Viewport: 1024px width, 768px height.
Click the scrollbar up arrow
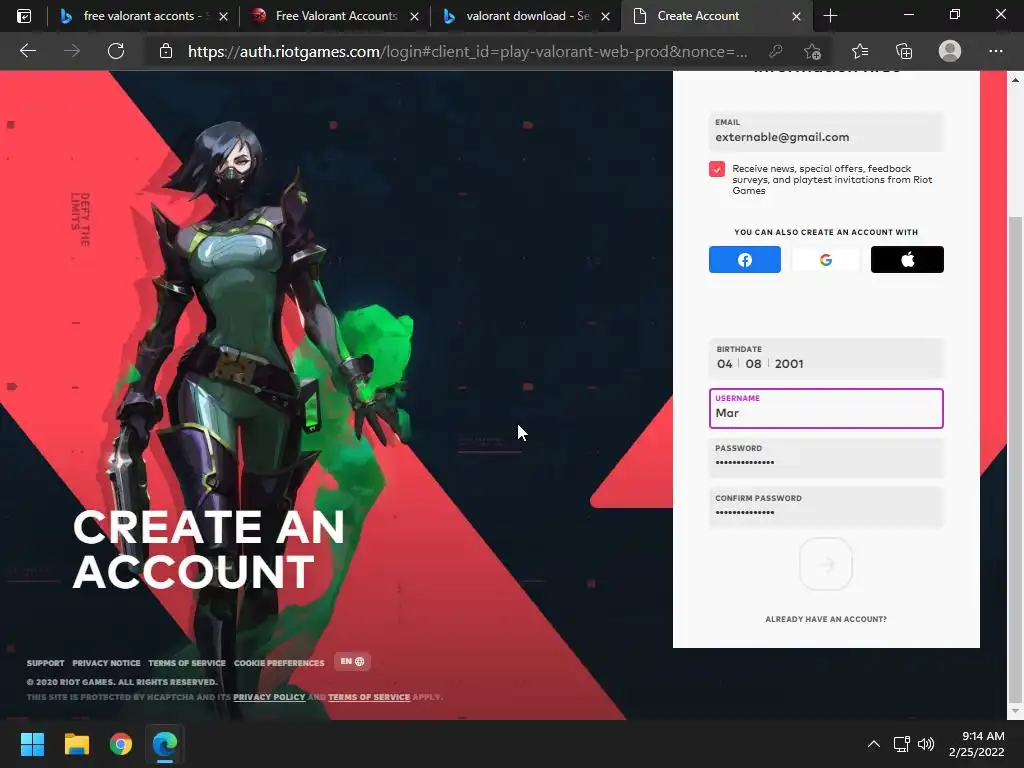(x=1015, y=80)
